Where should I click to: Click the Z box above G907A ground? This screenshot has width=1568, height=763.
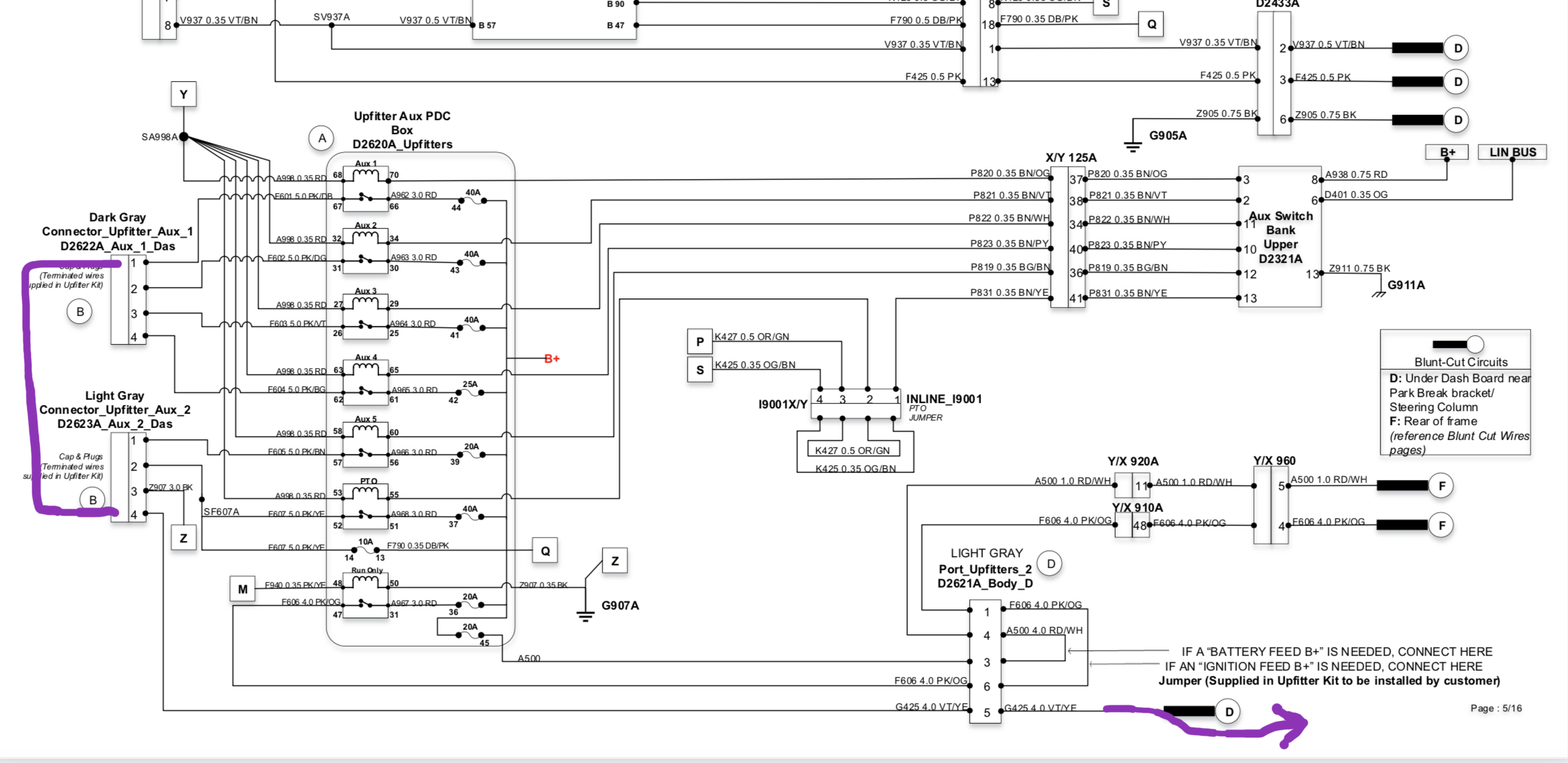(615, 561)
